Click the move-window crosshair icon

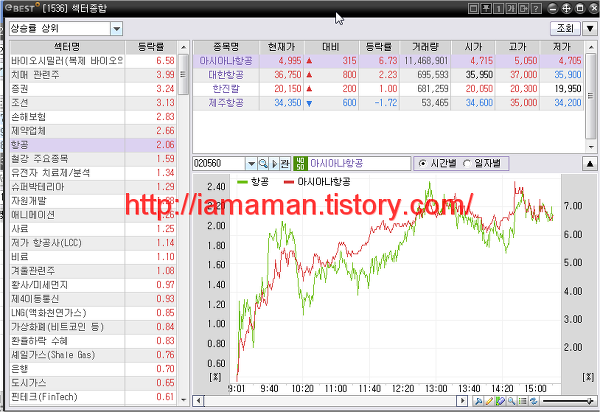[566, 8]
